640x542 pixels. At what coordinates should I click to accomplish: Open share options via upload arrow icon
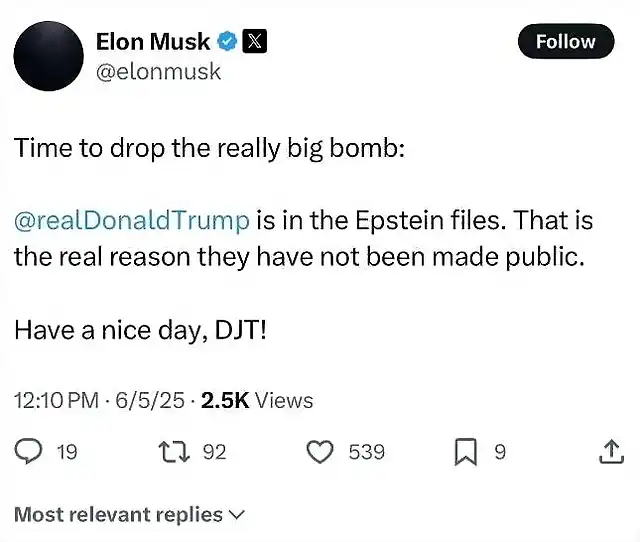coord(611,451)
